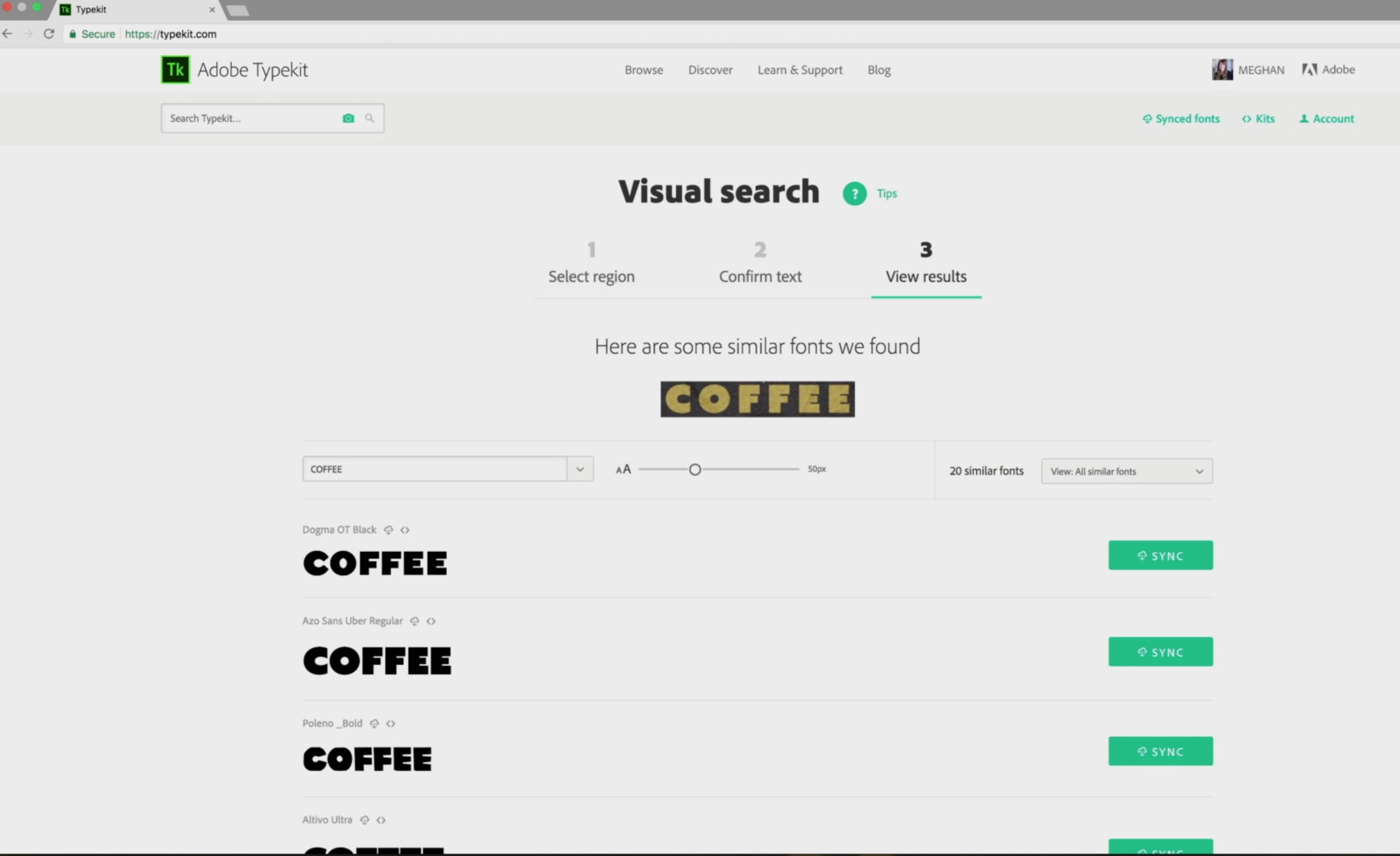Open Synced fonts link
This screenshot has height=856, width=1400.
[1181, 119]
